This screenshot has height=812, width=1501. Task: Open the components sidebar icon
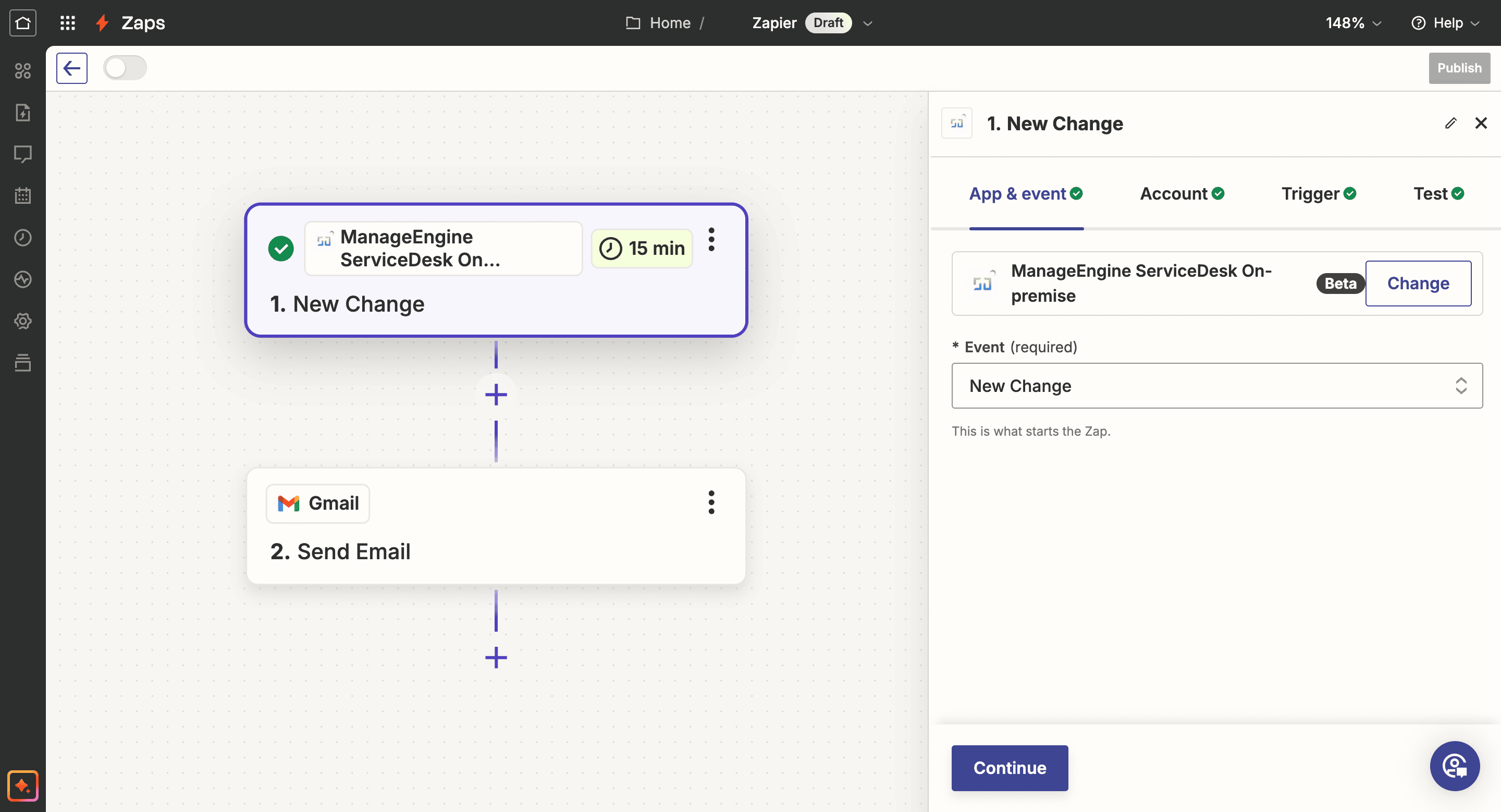[23, 70]
